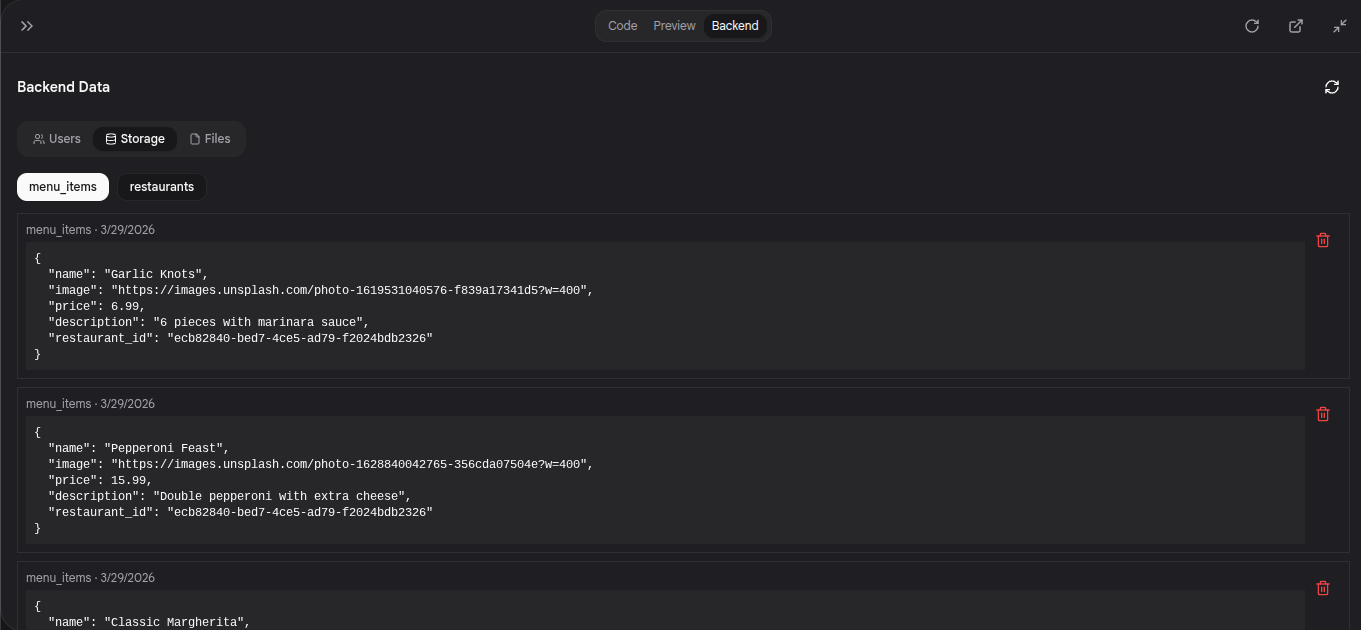The image size is (1361, 630).
Task: Delete the Pepperoni Feast record via trash icon
Action: (x=1323, y=414)
